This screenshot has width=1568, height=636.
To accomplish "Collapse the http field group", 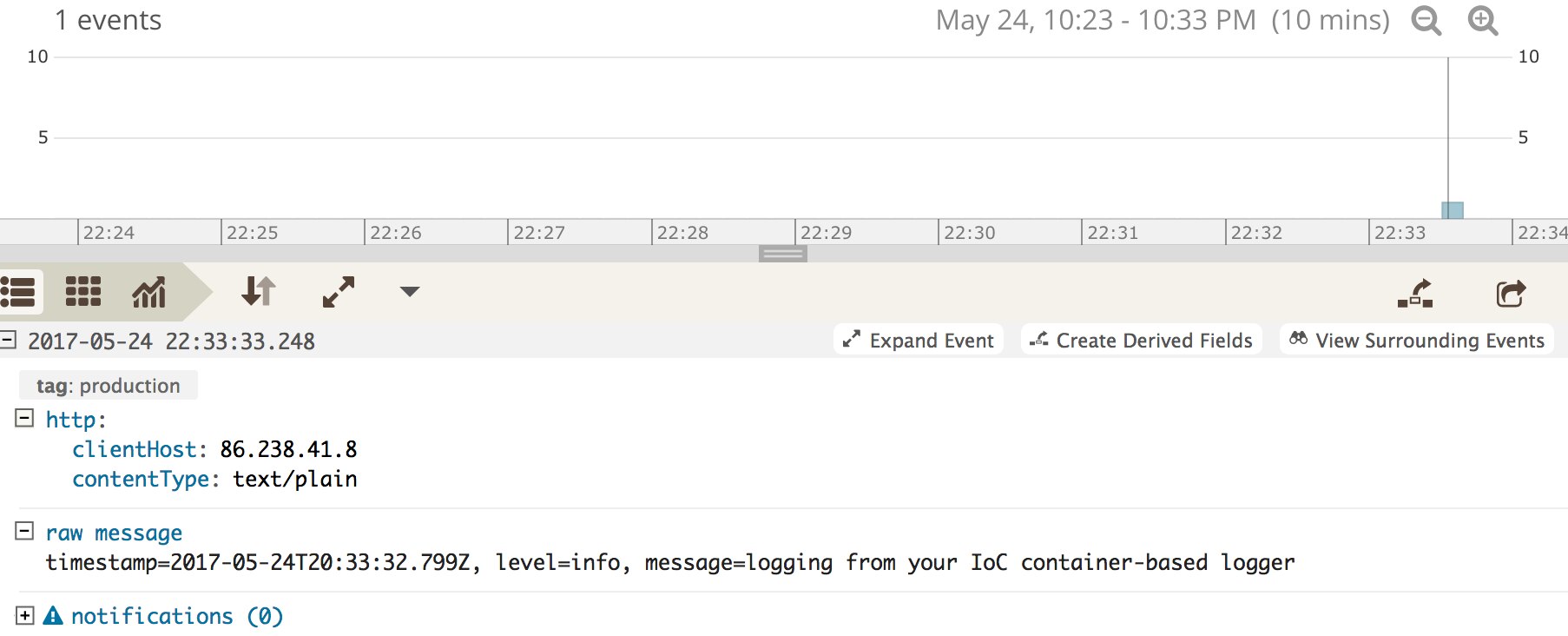I will click(x=25, y=420).
